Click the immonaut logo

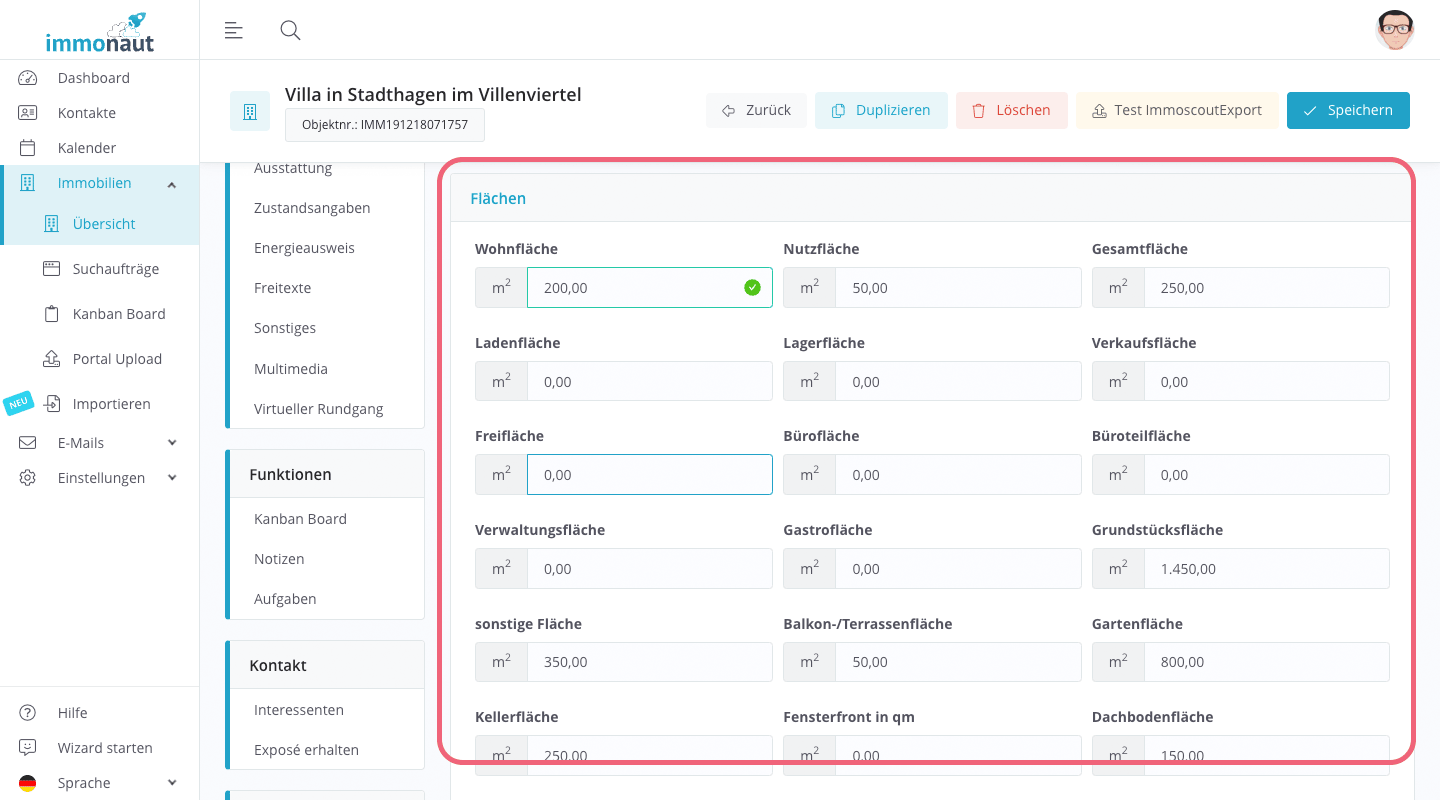click(x=100, y=33)
